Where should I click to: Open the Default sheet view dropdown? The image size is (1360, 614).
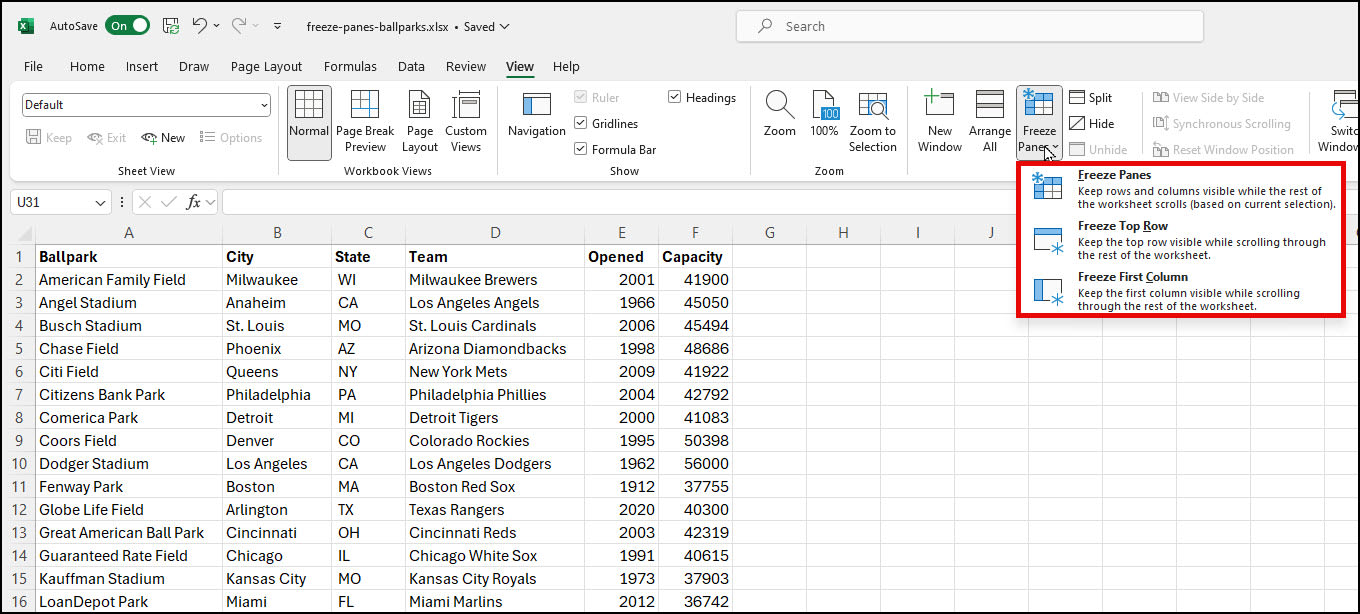coord(265,104)
